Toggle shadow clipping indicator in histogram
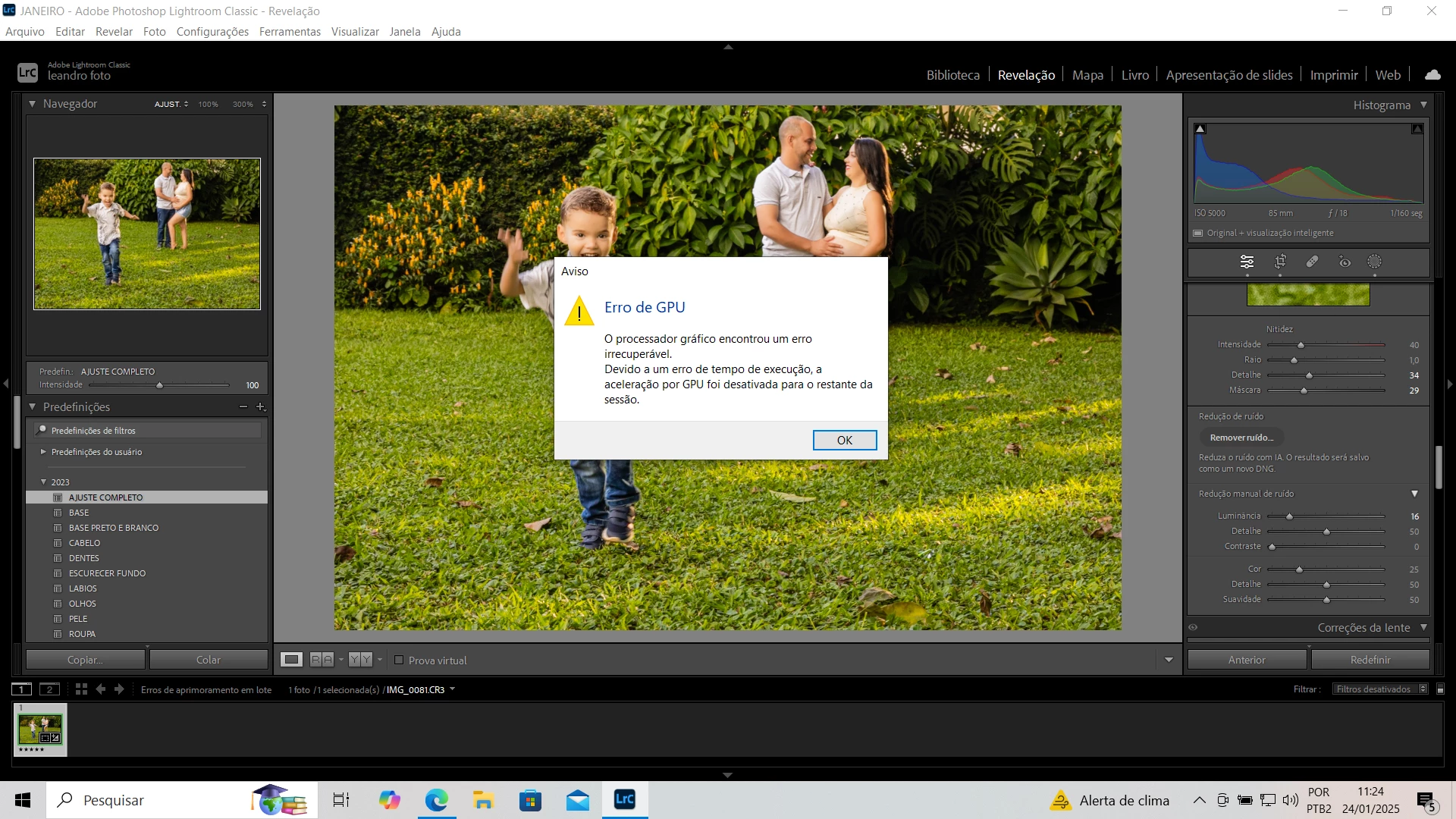This screenshot has height=819, width=1456. pyautogui.click(x=1200, y=129)
